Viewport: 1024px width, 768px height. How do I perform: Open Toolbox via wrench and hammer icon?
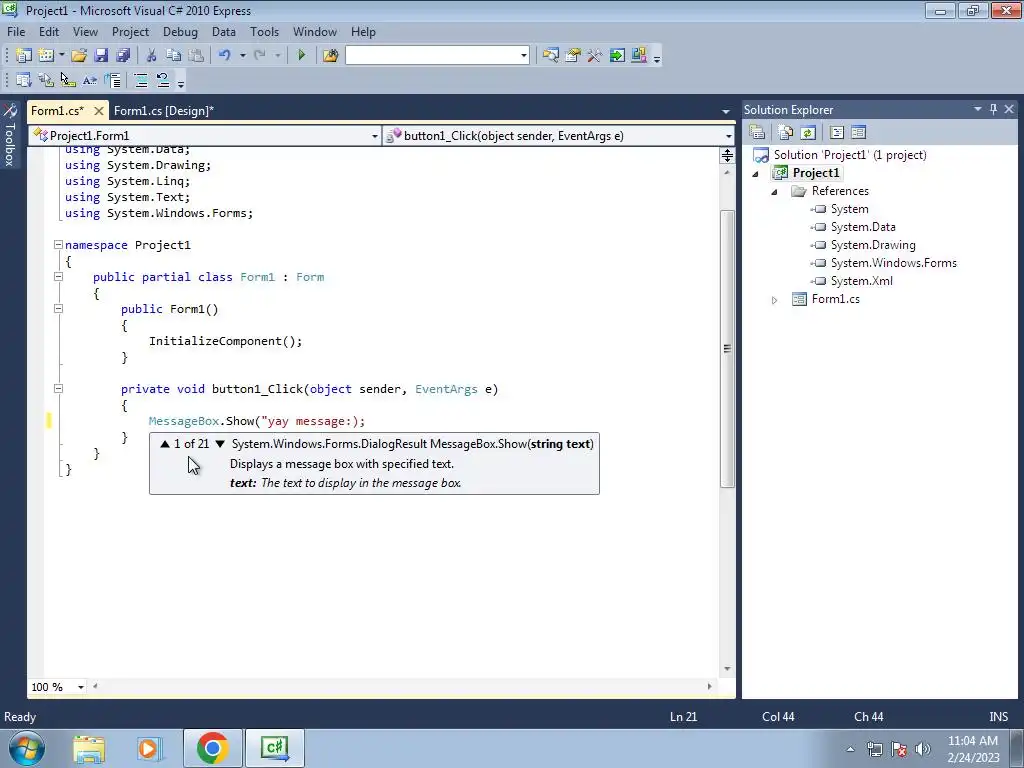(x=594, y=56)
